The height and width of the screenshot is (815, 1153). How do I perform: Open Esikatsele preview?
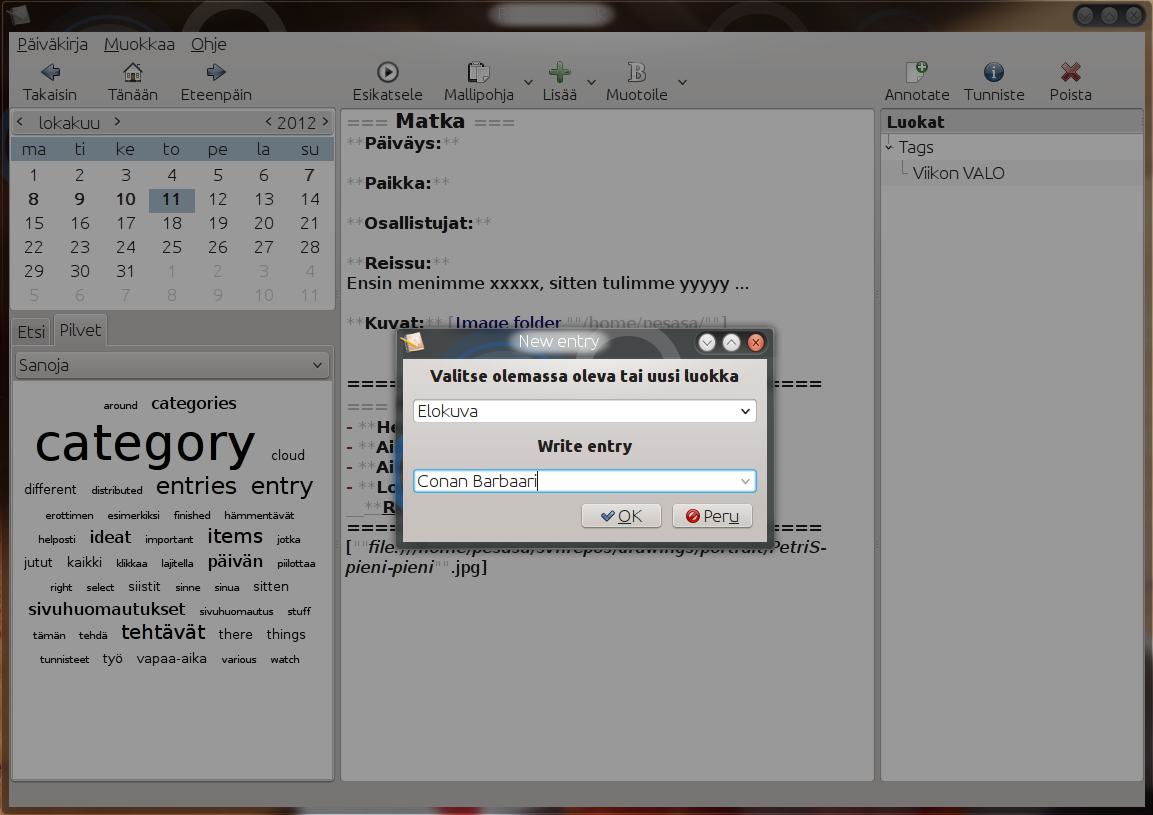coord(388,72)
